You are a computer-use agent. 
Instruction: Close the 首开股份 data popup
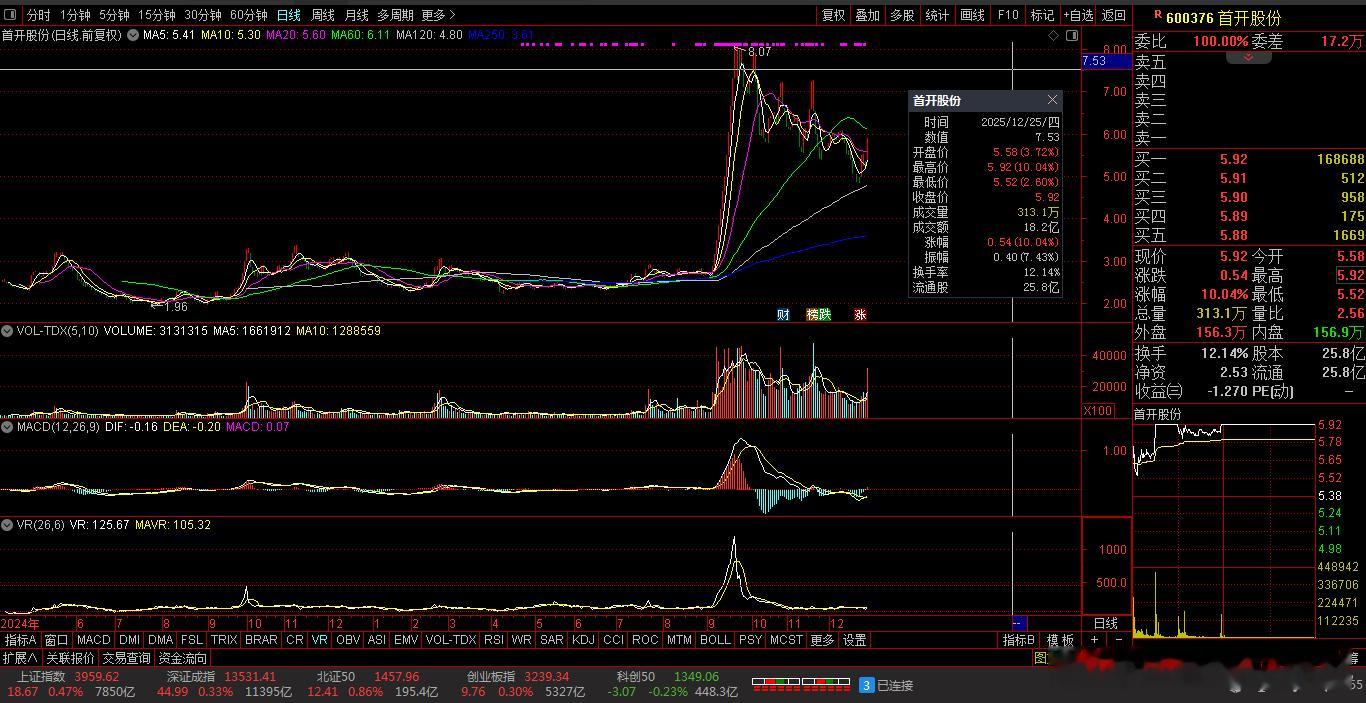(1052, 100)
